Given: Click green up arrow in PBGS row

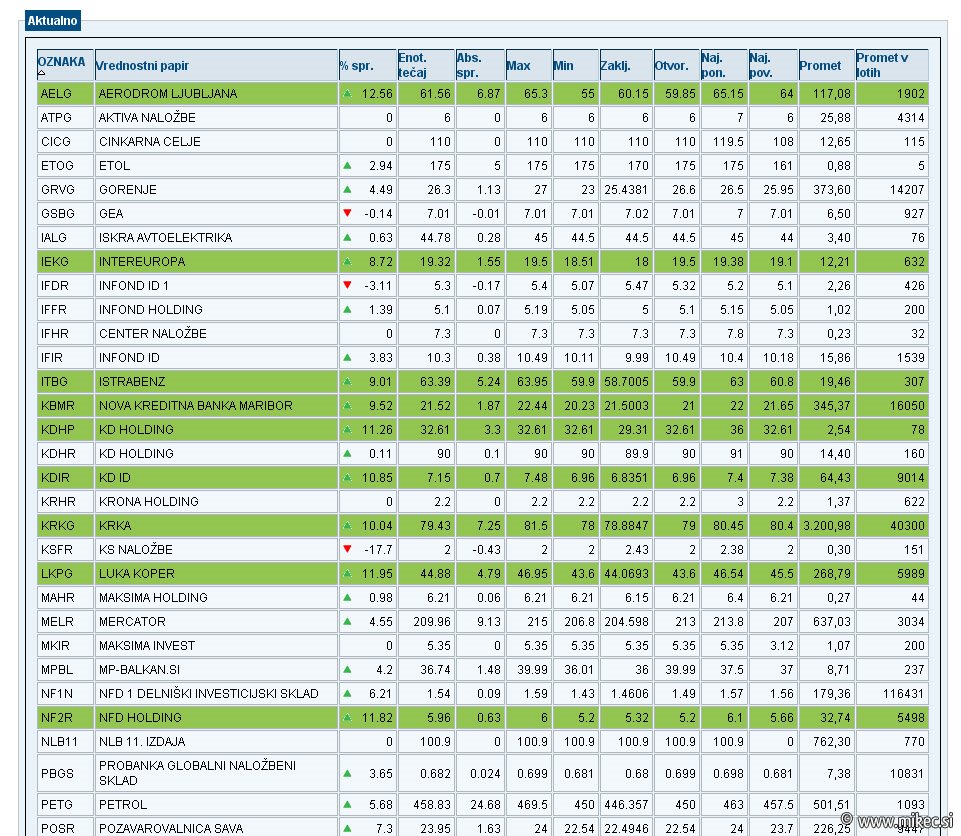Looking at the screenshot, I should [x=348, y=773].
